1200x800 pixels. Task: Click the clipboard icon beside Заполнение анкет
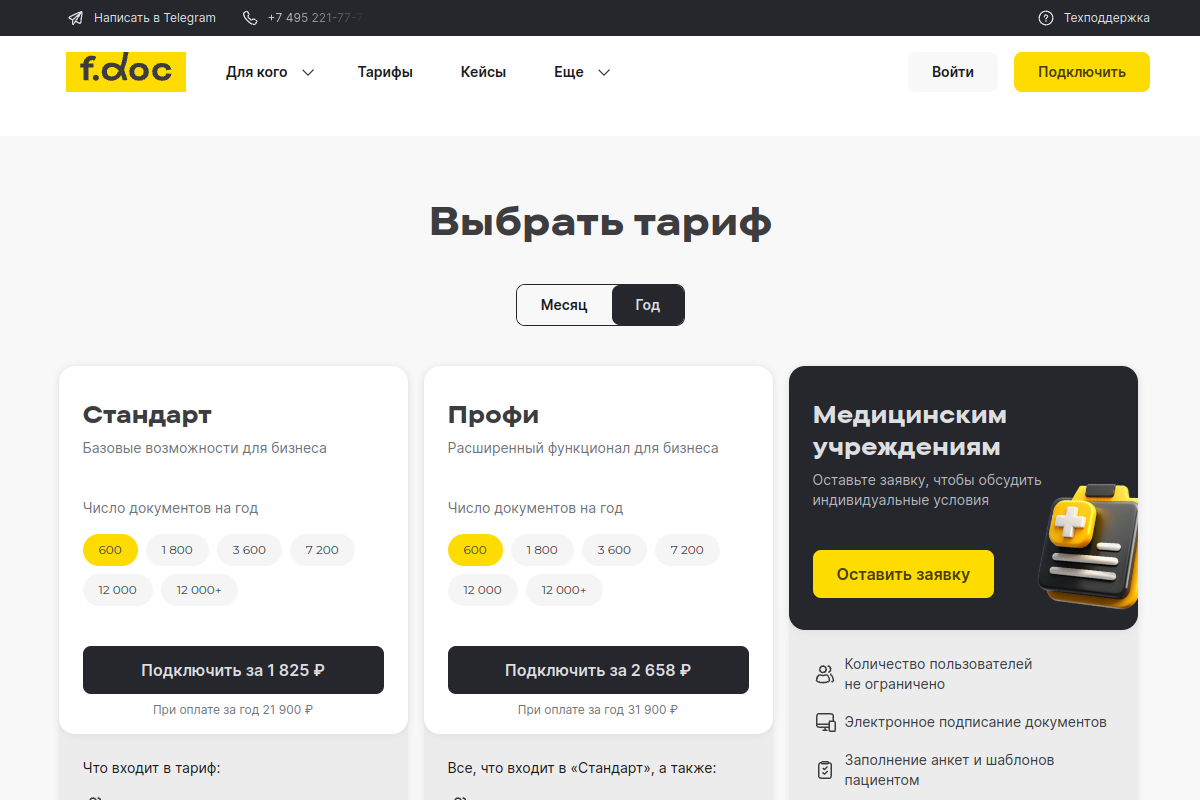tap(825, 770)
